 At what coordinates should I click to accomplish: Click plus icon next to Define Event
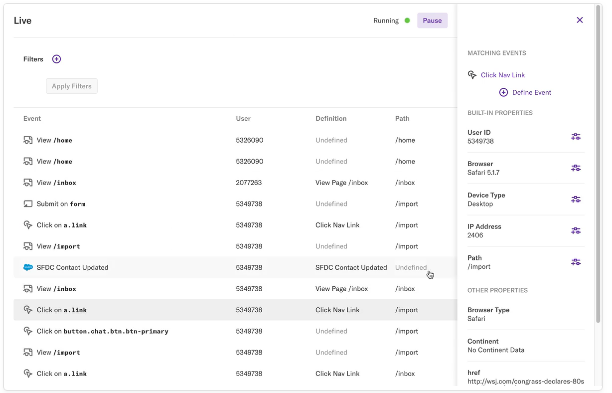(503, 92)
